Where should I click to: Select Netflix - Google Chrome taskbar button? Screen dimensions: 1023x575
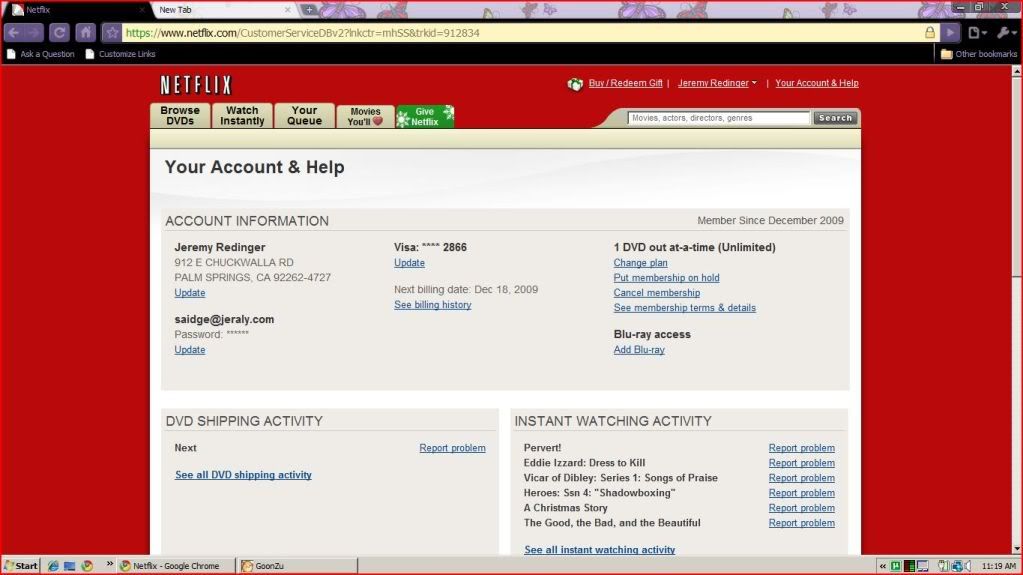click(x=175, y=566)
